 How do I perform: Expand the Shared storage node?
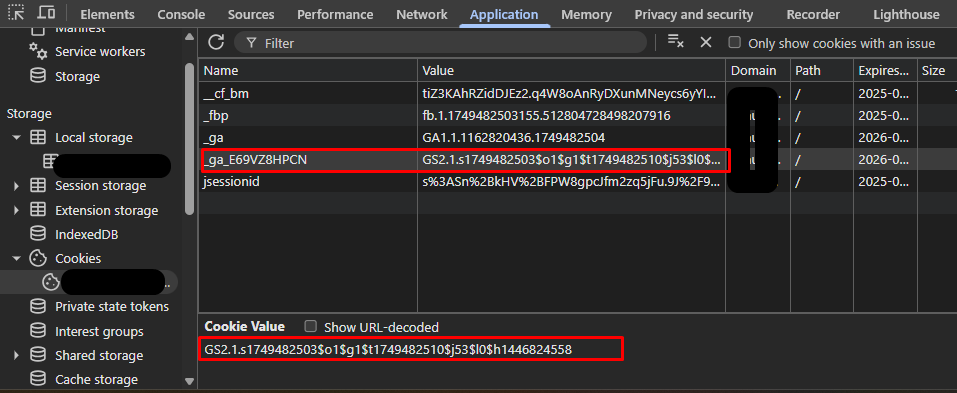pyautogui.click(x=16, y=355)
